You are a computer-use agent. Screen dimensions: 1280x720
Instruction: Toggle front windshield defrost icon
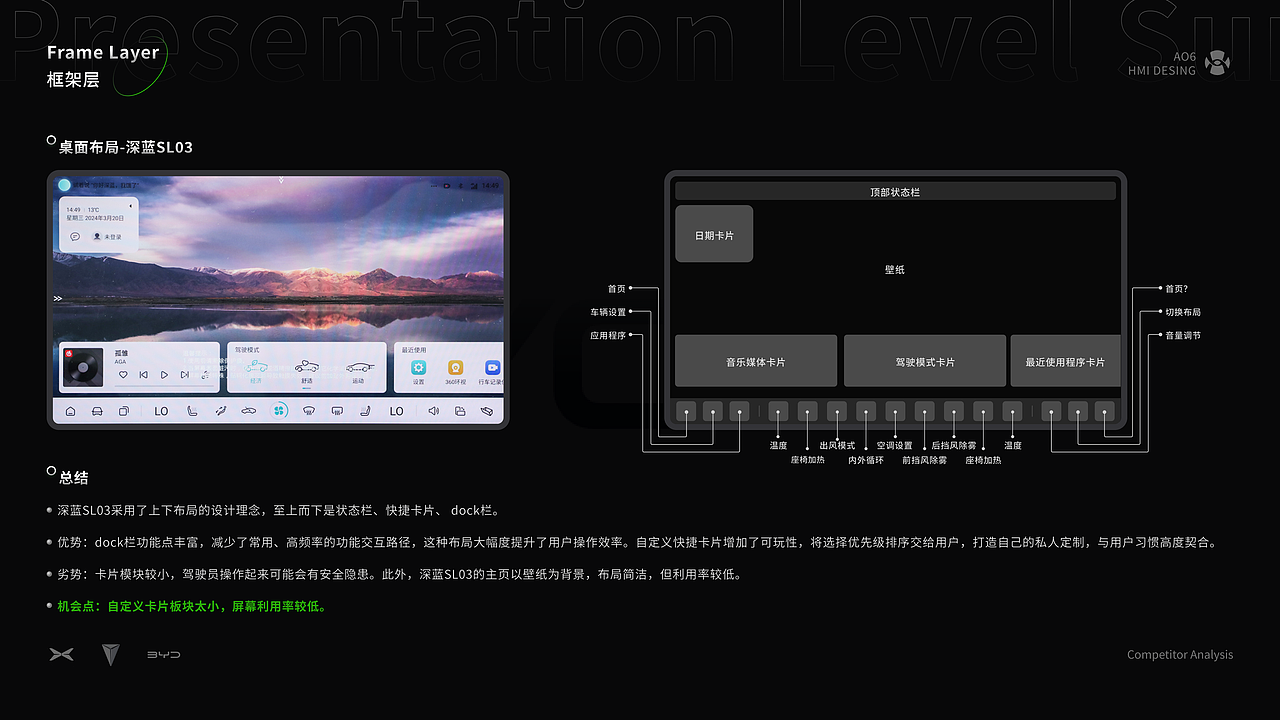click(309, 411)
